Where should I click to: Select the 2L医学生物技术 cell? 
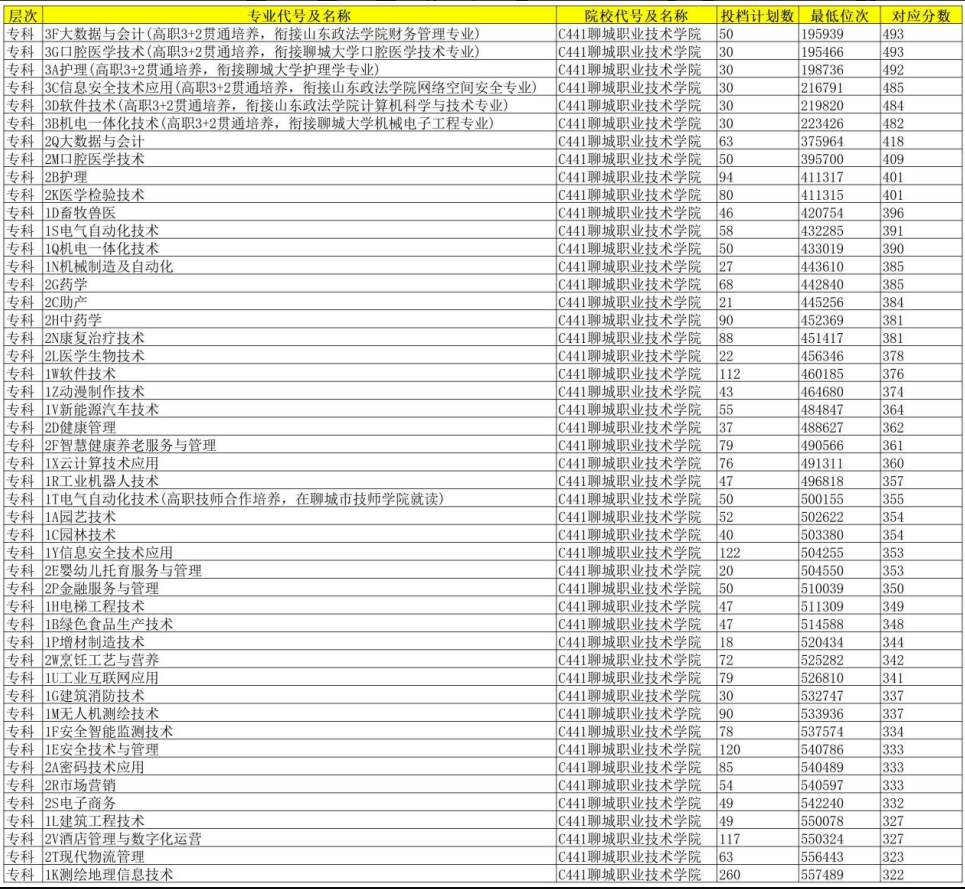click(299, 355)
